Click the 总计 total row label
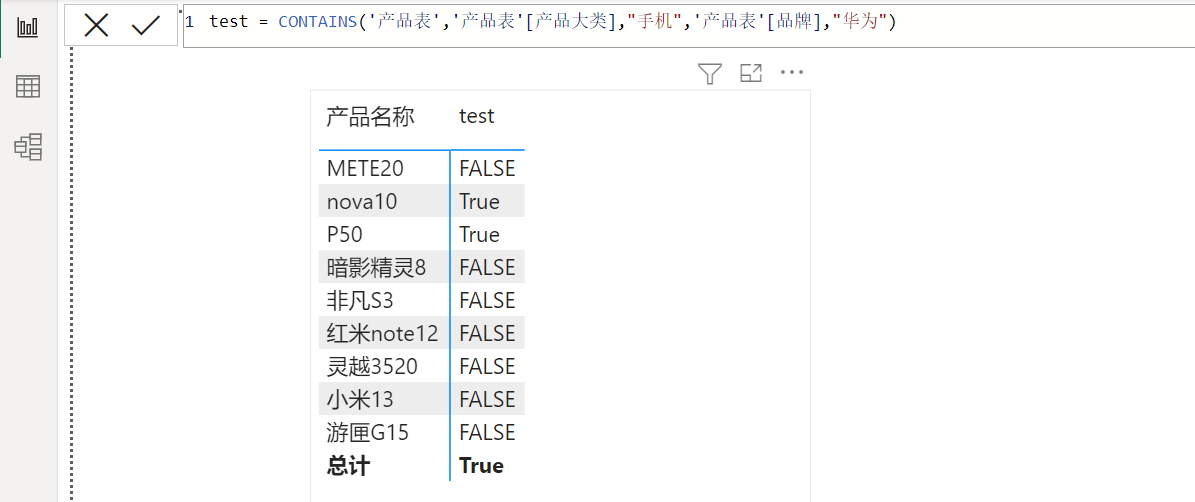Screen dimensions: 1195x502 (348, 465)
